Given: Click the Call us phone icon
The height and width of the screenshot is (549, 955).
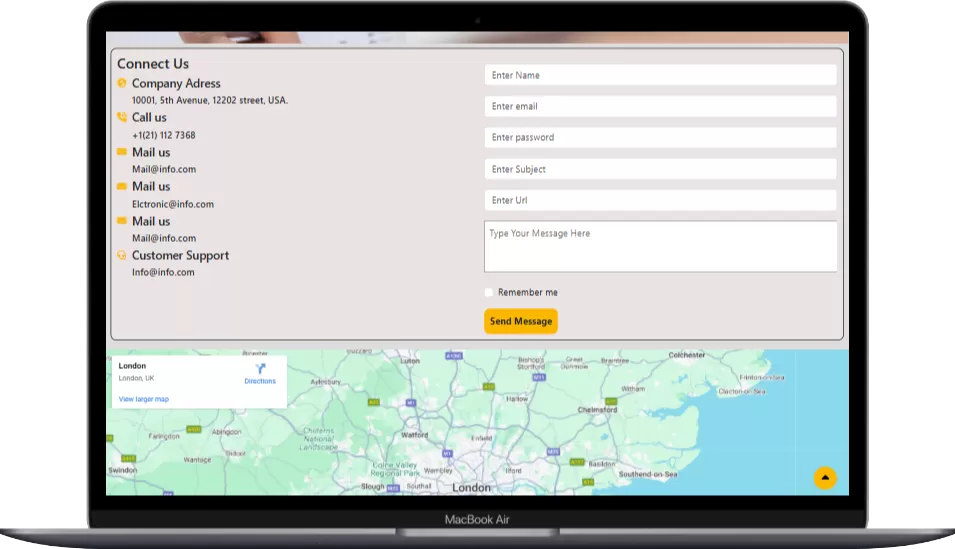Looking at the screenshot, I should coord(122,117).
